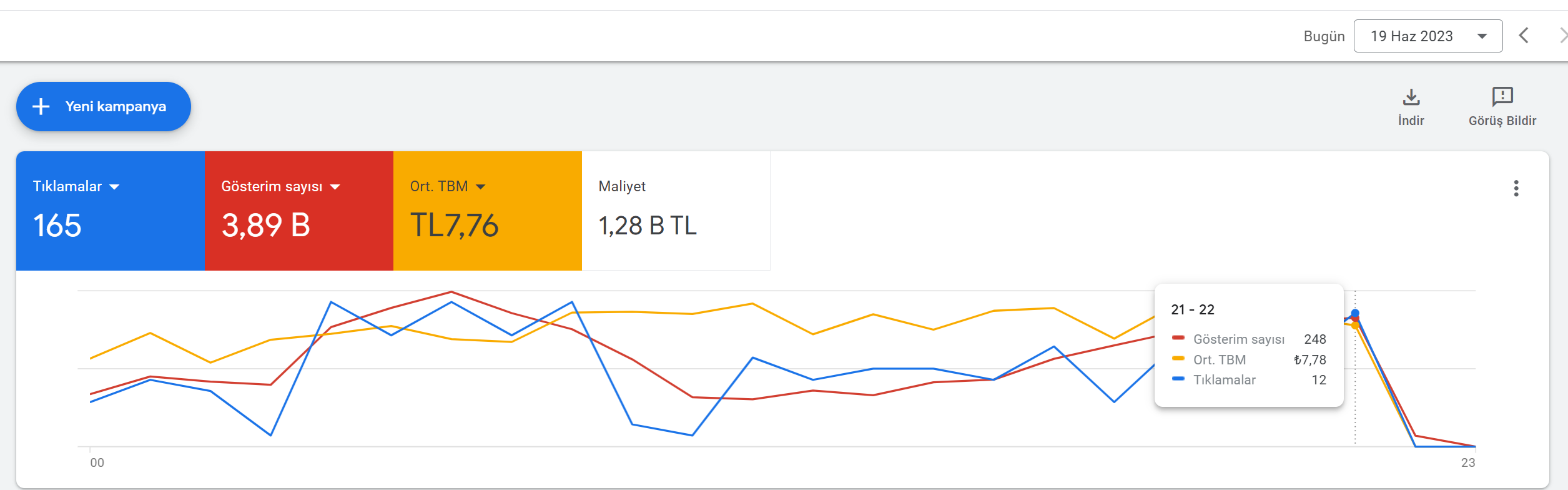Click the yellow Ort. TBM legend swatch in tooltip
Screen dimensions: 1568x490
point(1178,359)
